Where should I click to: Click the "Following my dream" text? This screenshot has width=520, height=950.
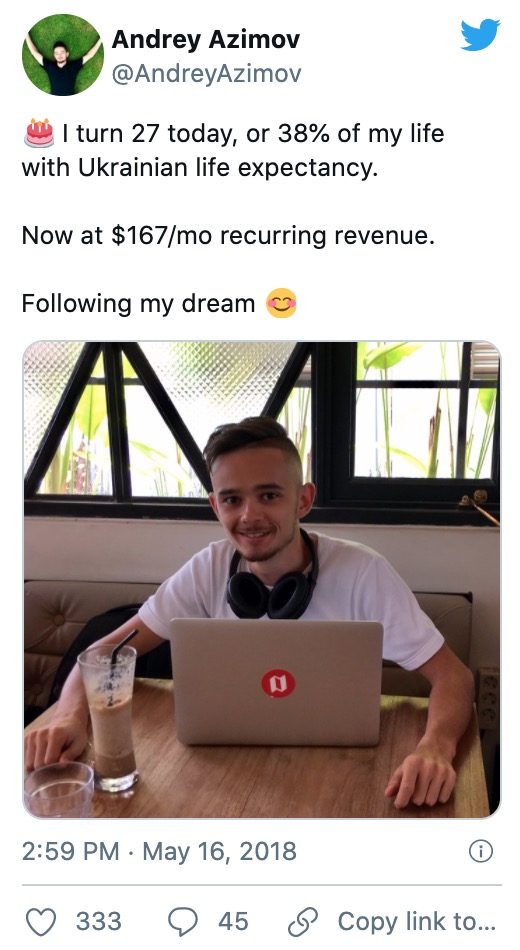[138, 304]
